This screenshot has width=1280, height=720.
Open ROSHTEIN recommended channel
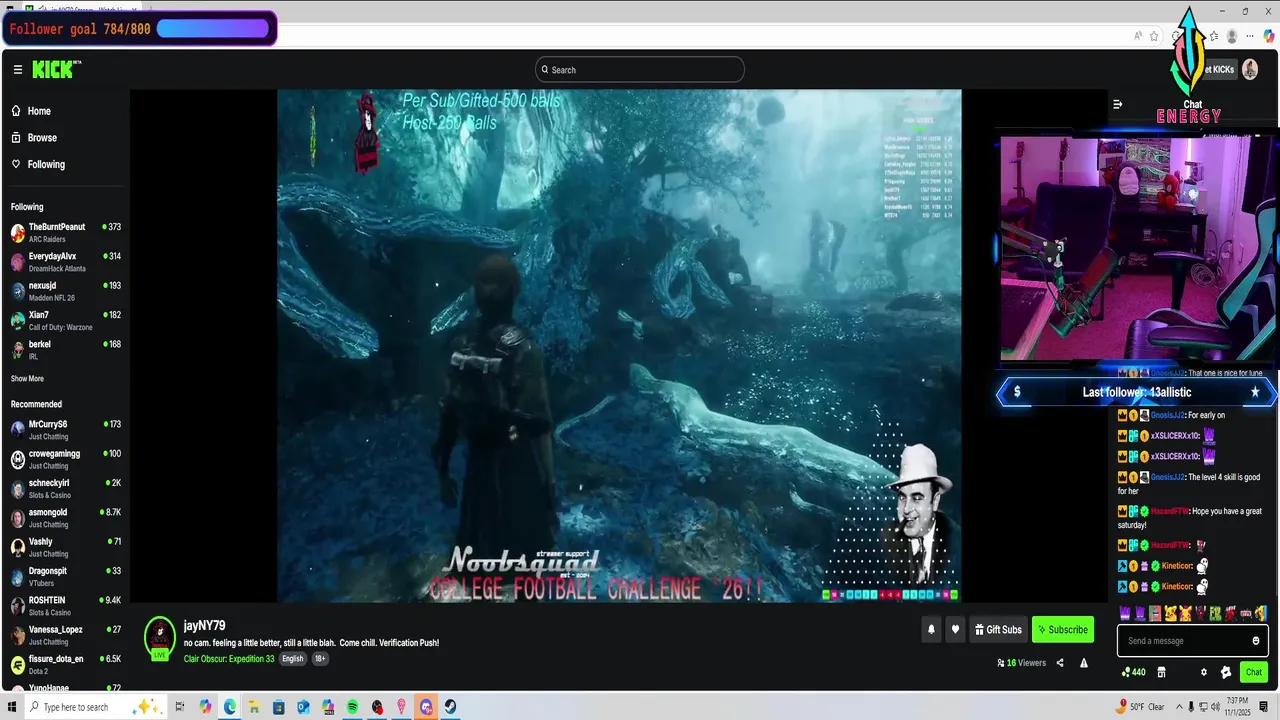point(65,606)
